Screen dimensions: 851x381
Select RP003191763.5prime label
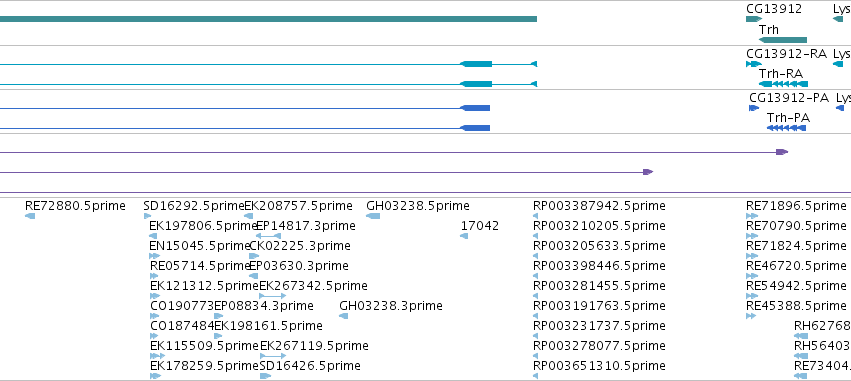(599, 306)
